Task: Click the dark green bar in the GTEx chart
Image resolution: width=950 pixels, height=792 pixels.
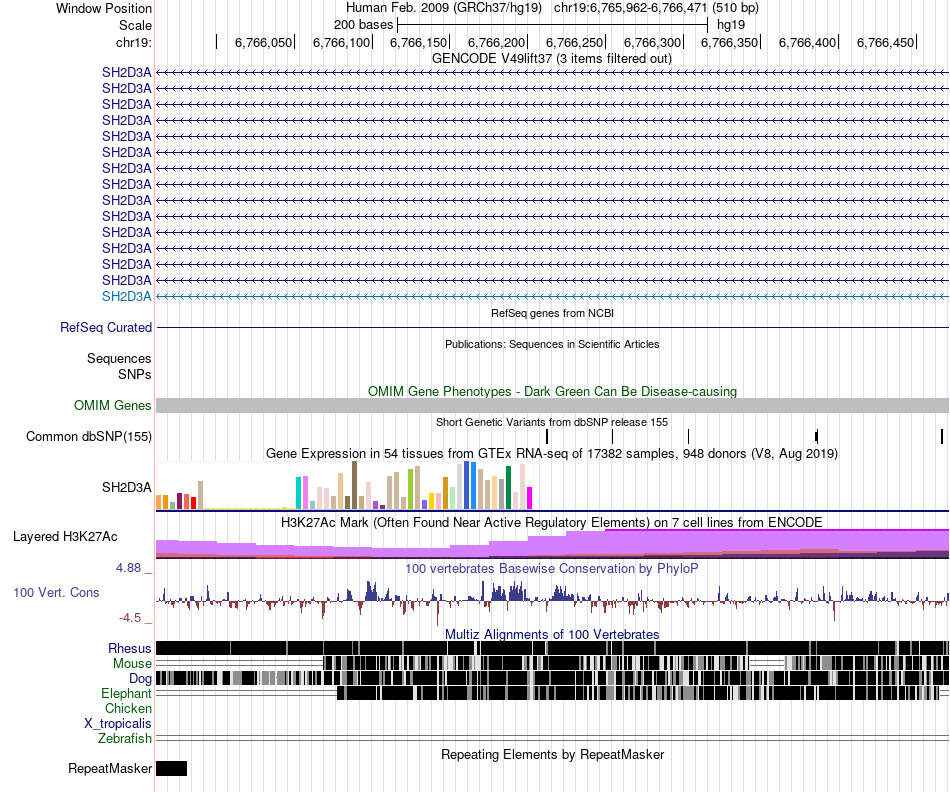Action: coord(508,487)
